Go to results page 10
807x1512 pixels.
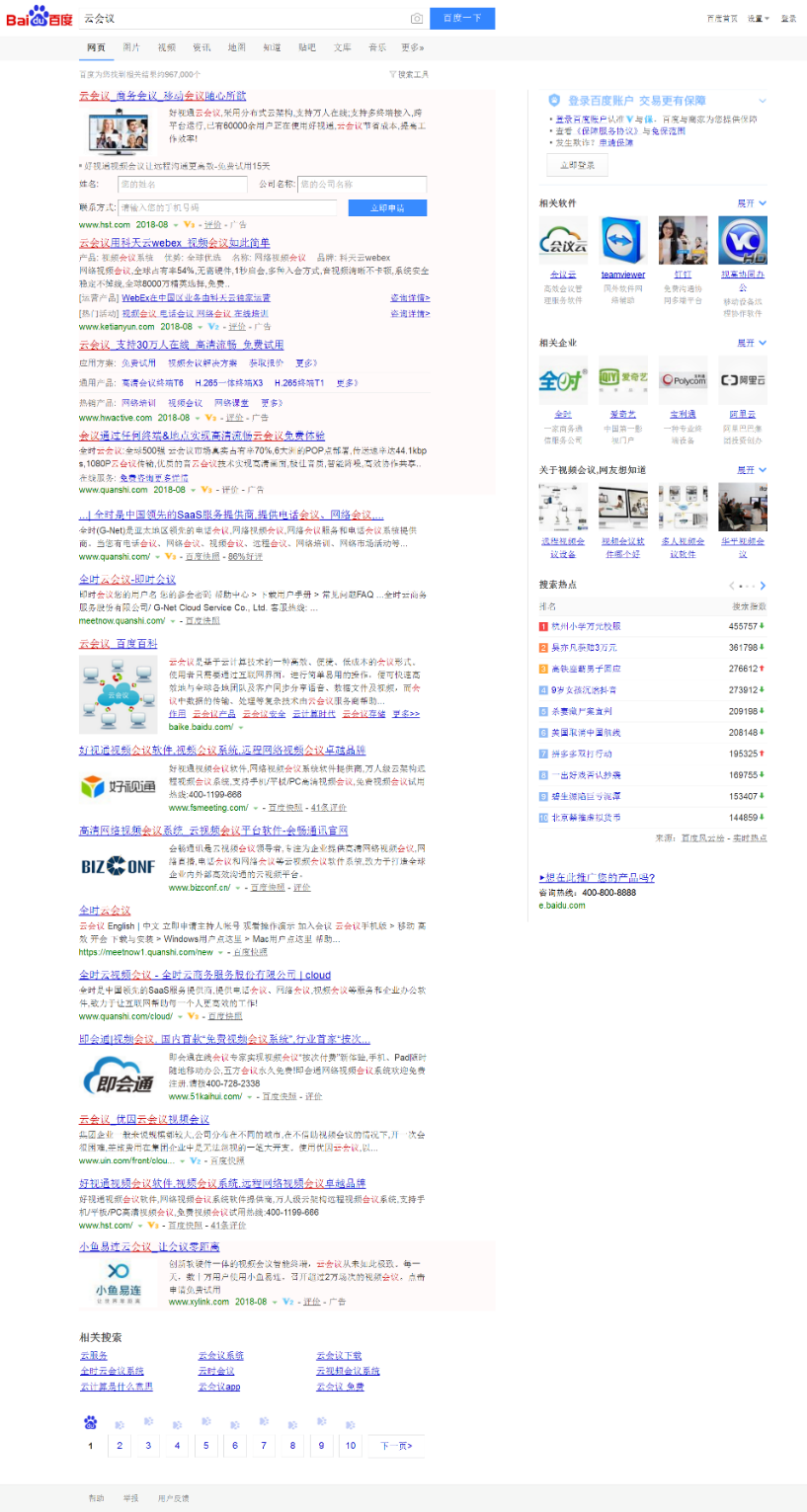point(351,1445)
